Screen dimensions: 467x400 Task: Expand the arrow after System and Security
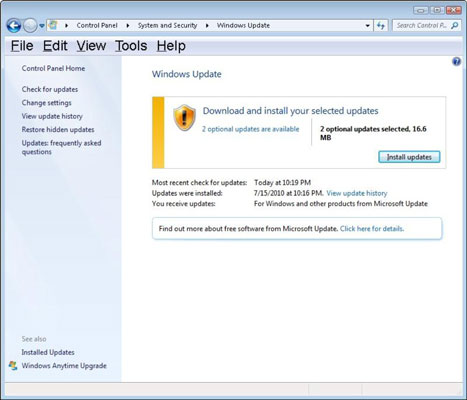tap(207, 26)
